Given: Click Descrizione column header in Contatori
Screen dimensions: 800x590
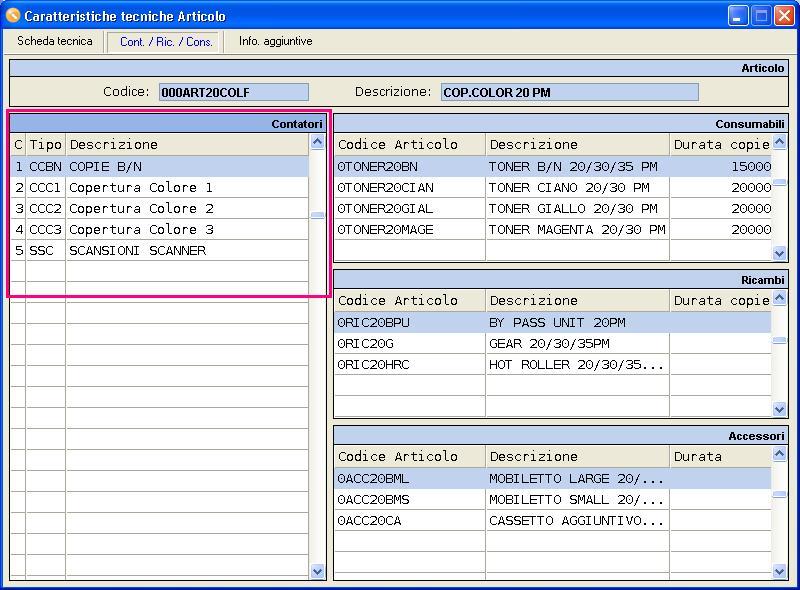Looking at the screenshot, I should [187, 144].
